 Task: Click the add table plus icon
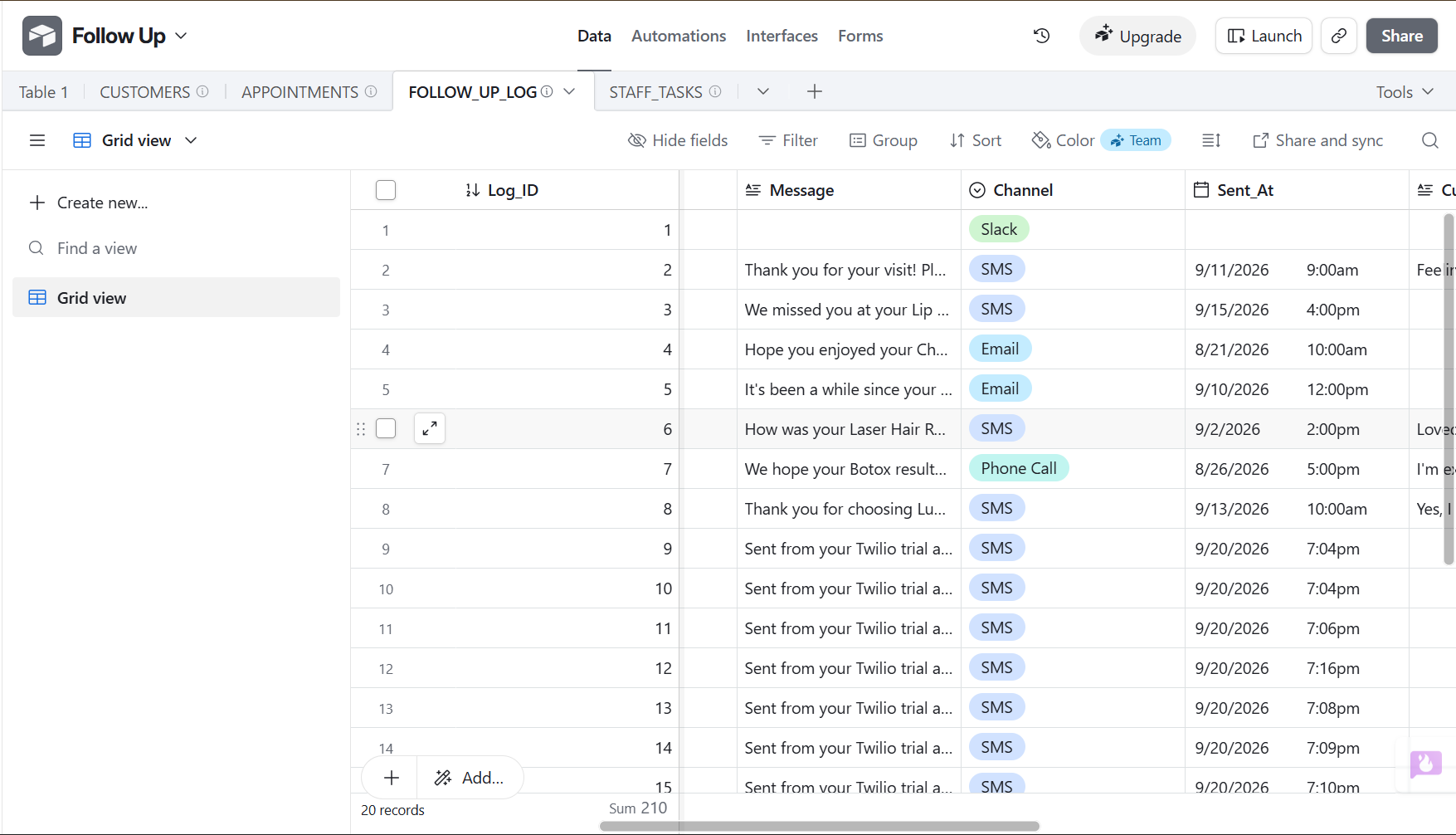[815, 91]
